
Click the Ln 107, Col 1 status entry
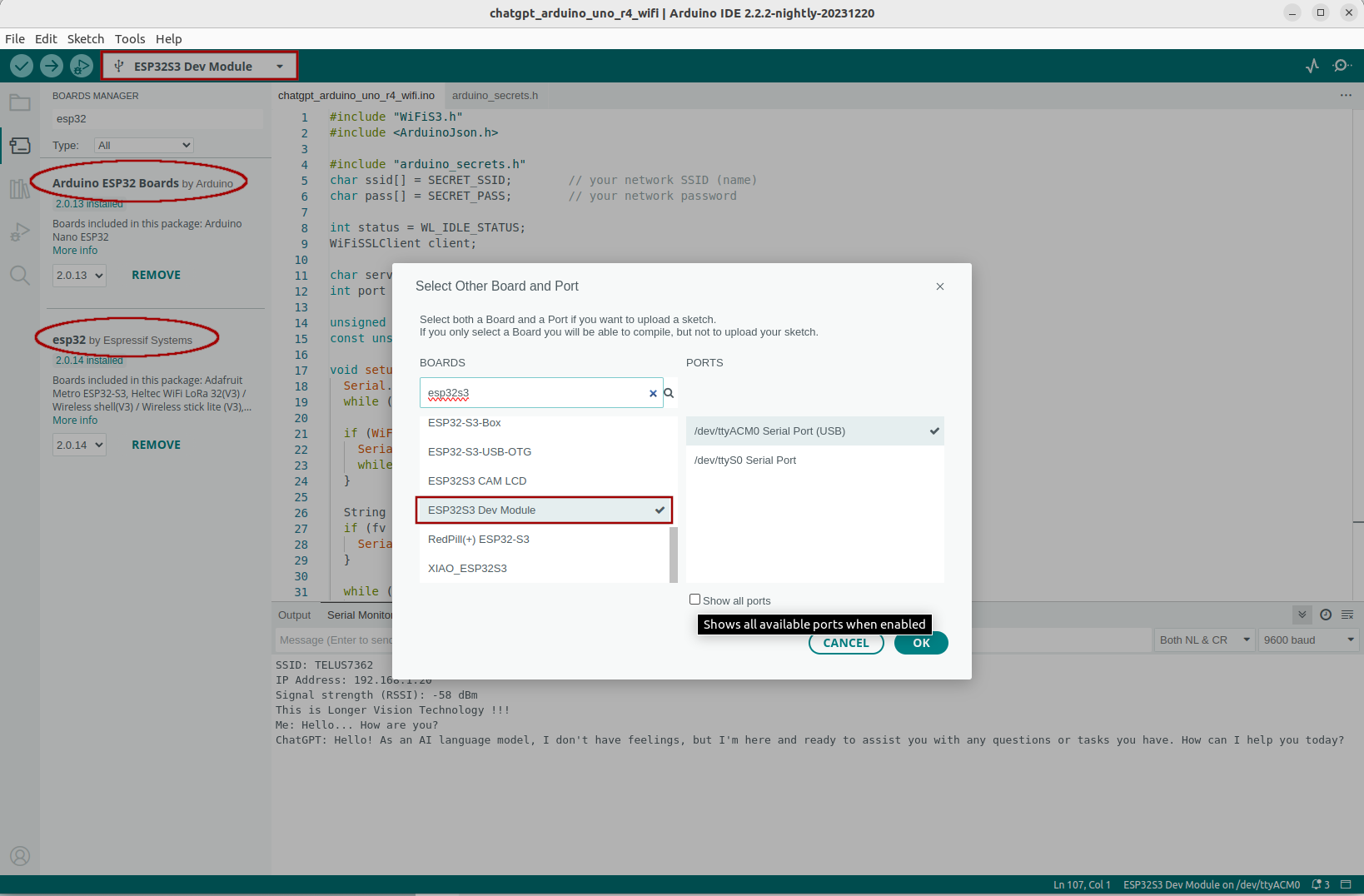tap(1082, 884)
